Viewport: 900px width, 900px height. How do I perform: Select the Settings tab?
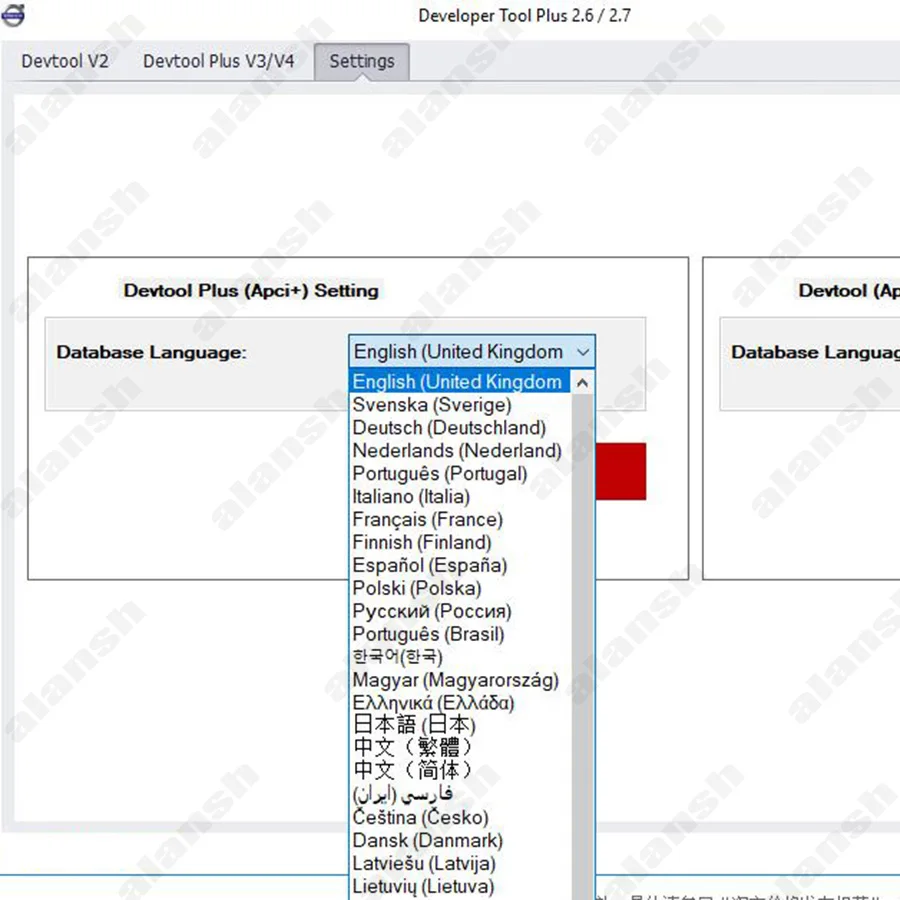[362, 61]
